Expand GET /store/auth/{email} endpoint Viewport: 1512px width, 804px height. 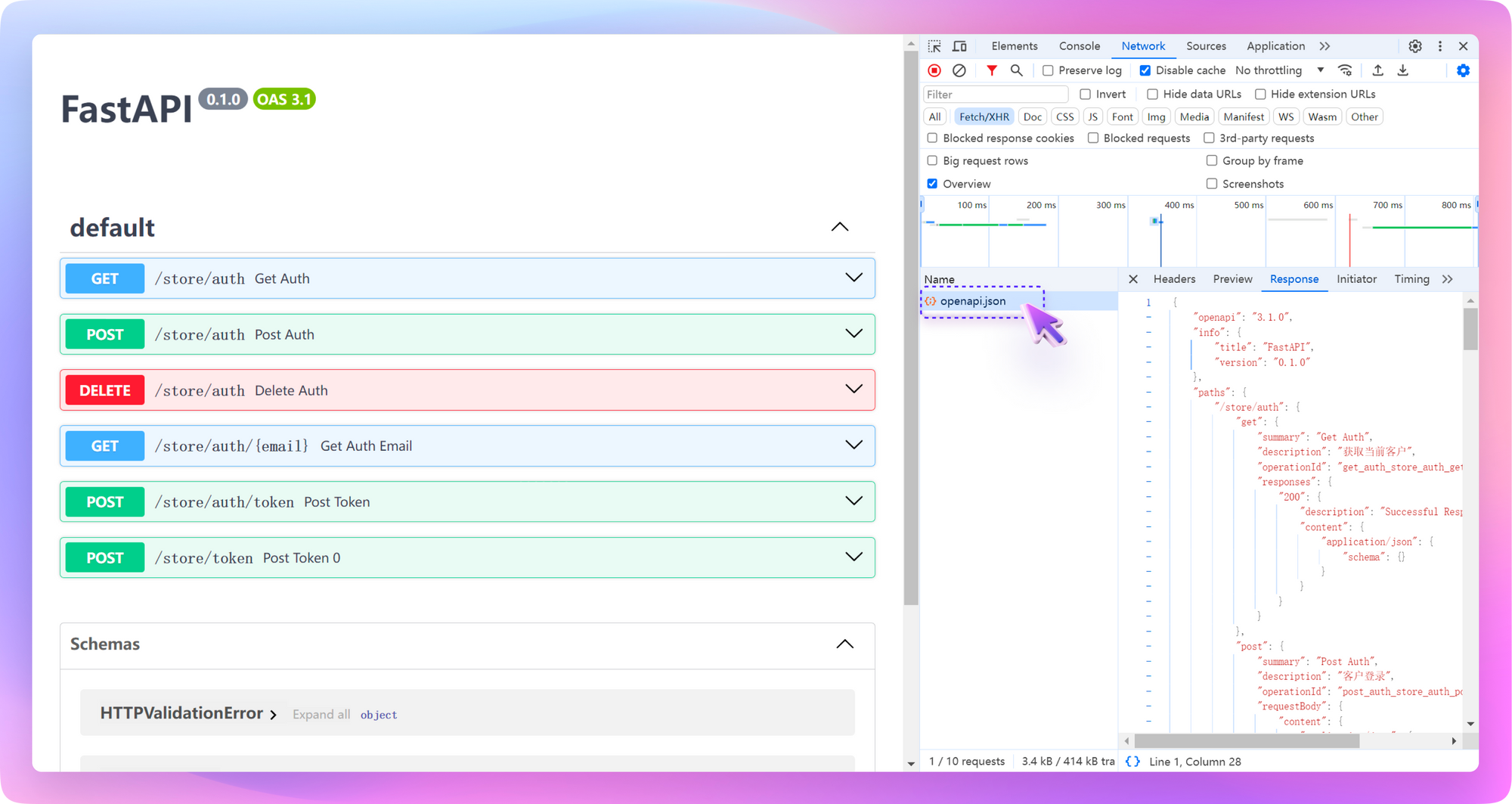click(467, 446)
